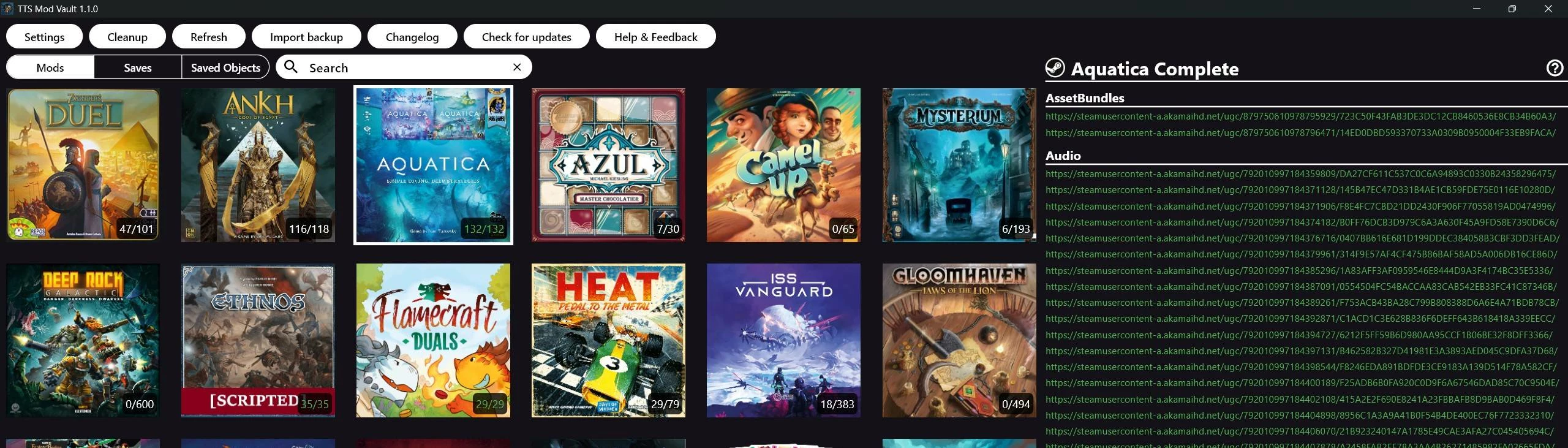This screenshot has height=448, width=1568.
Task: Click the Steam icon beside Aquatica Complete
Action: point(1055,68)
